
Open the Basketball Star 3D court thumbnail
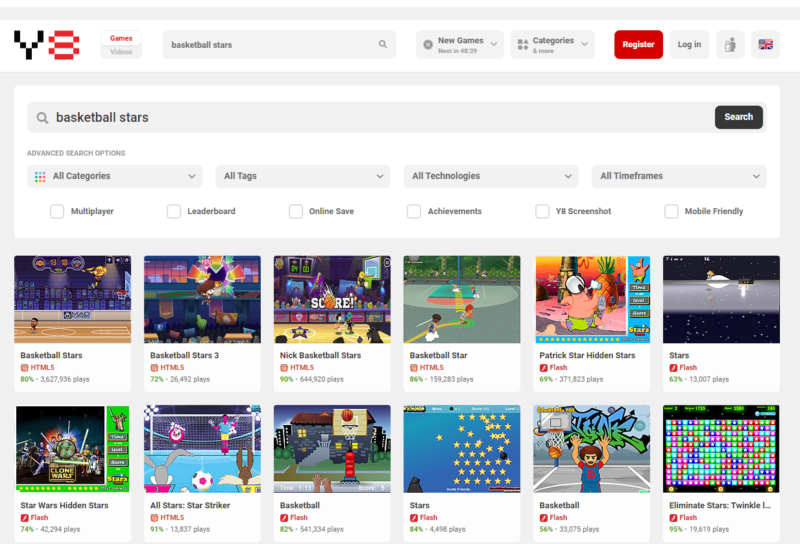click(462, 300)
